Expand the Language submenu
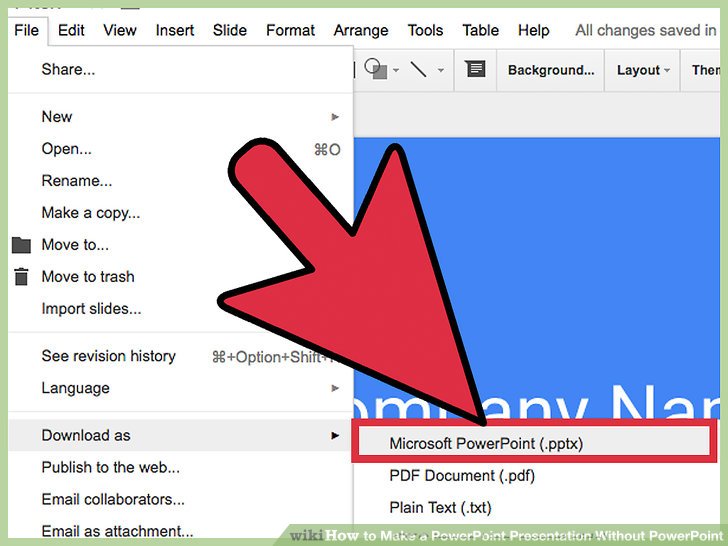 coord(181,388)
